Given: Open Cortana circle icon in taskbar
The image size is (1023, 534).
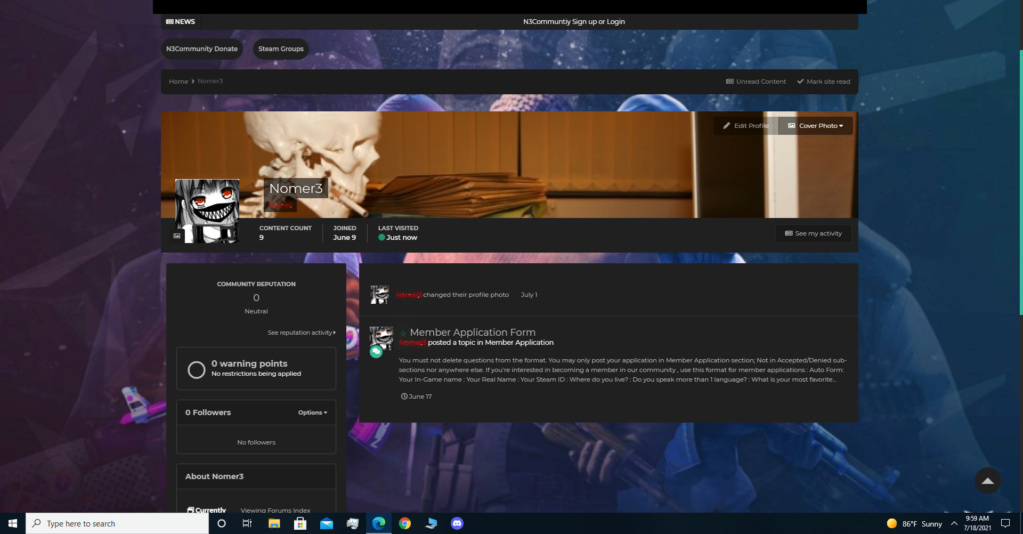Looking at the screenshot, I should 221,523.
